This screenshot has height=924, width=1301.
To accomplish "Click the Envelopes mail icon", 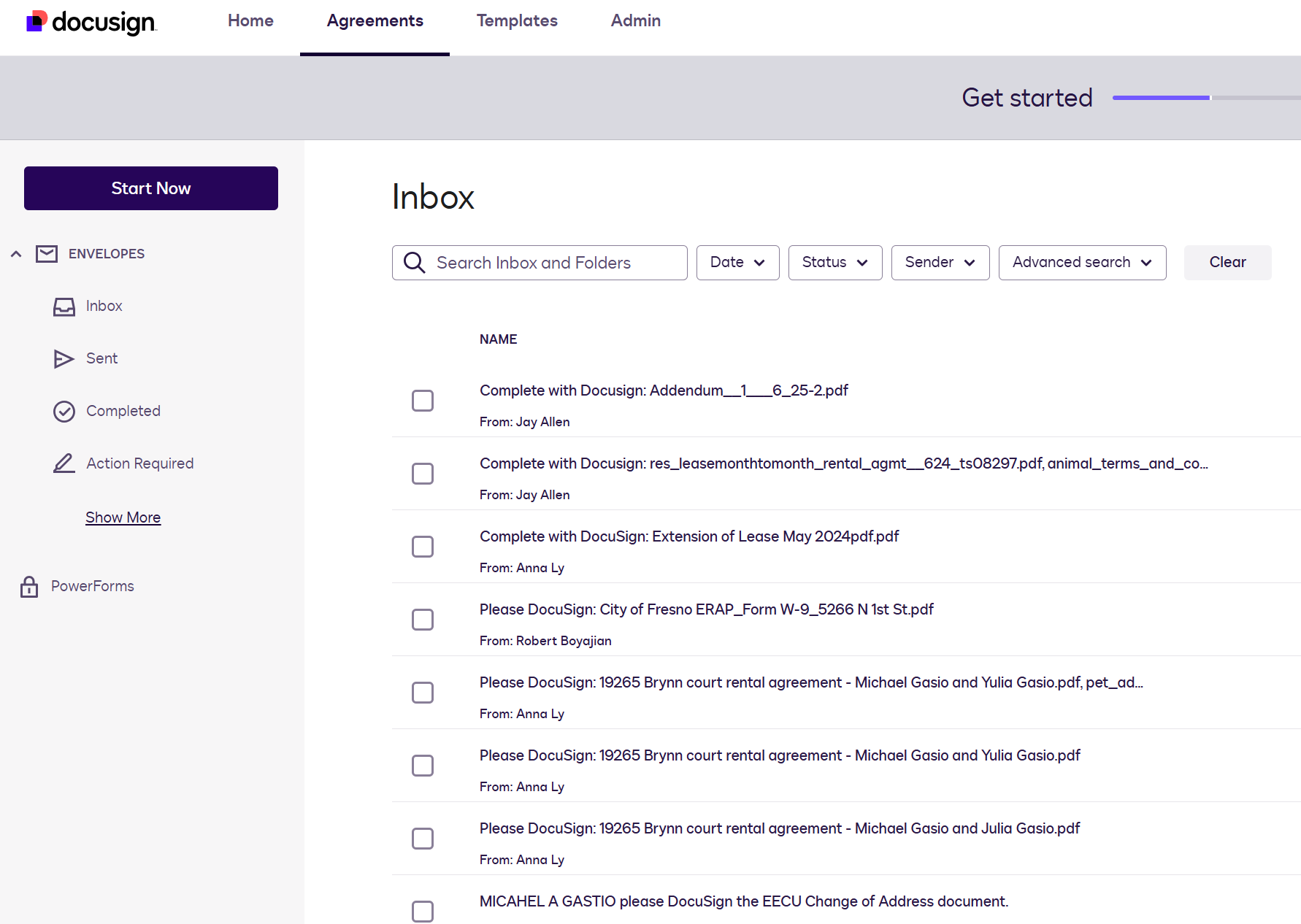I will coord(47,254).
